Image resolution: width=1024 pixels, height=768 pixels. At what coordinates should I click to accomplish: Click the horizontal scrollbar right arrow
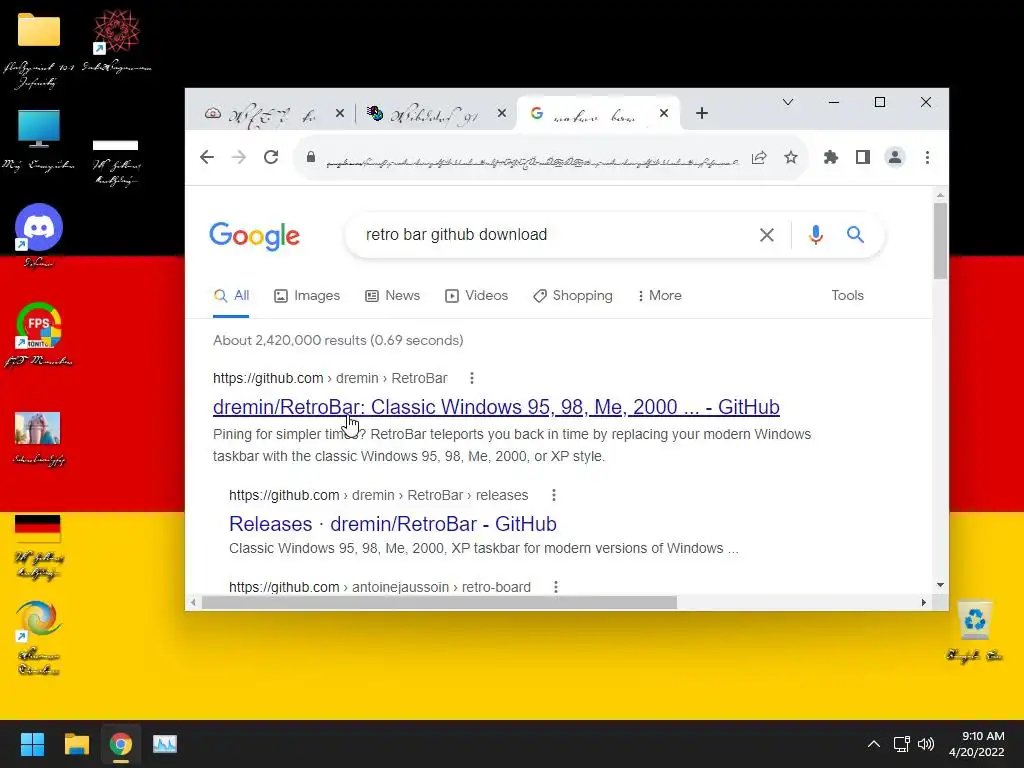[923, 602]
